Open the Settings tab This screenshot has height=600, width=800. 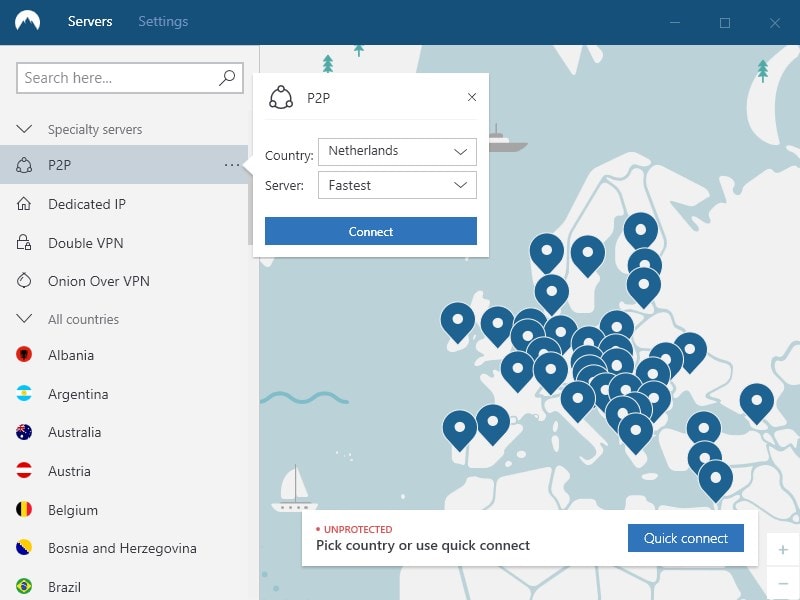pos(163,21)
